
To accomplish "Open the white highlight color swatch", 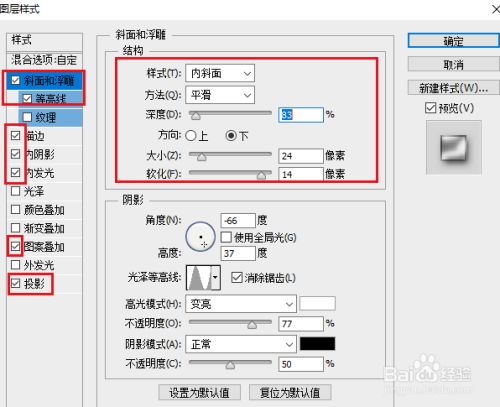I will [x=317, y=304].
